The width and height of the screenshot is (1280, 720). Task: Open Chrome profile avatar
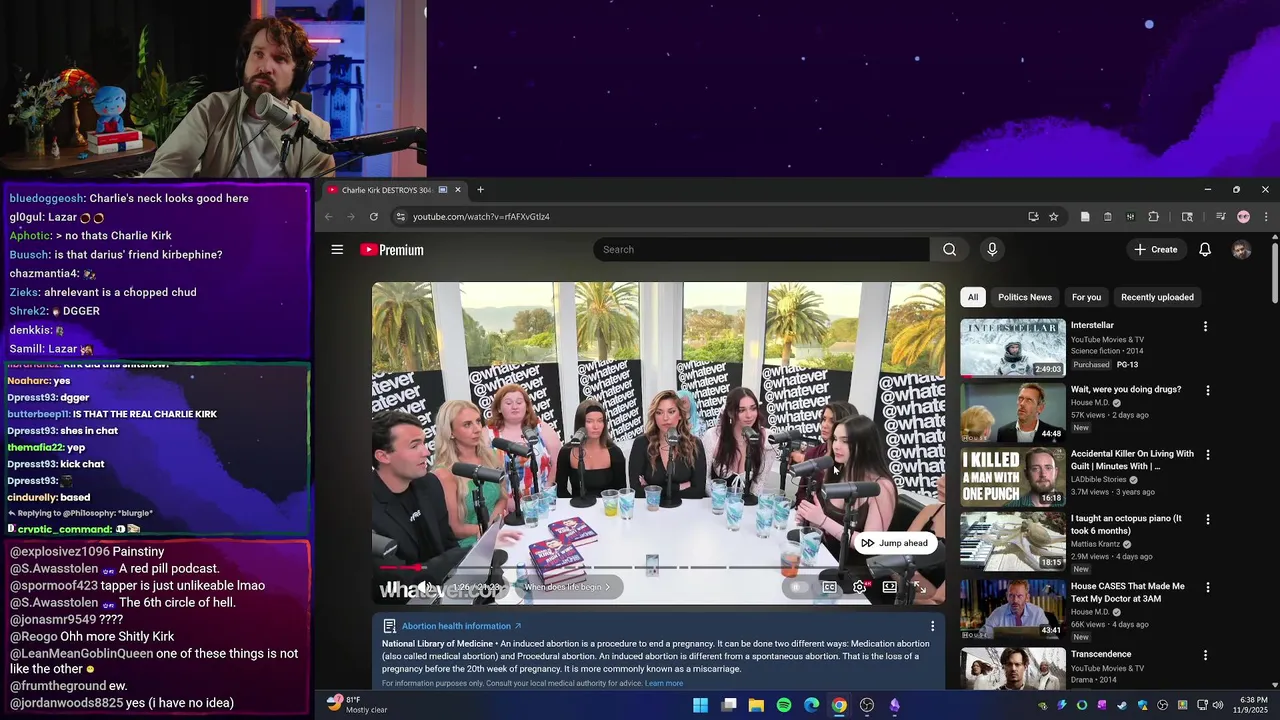pos(1243,217)
